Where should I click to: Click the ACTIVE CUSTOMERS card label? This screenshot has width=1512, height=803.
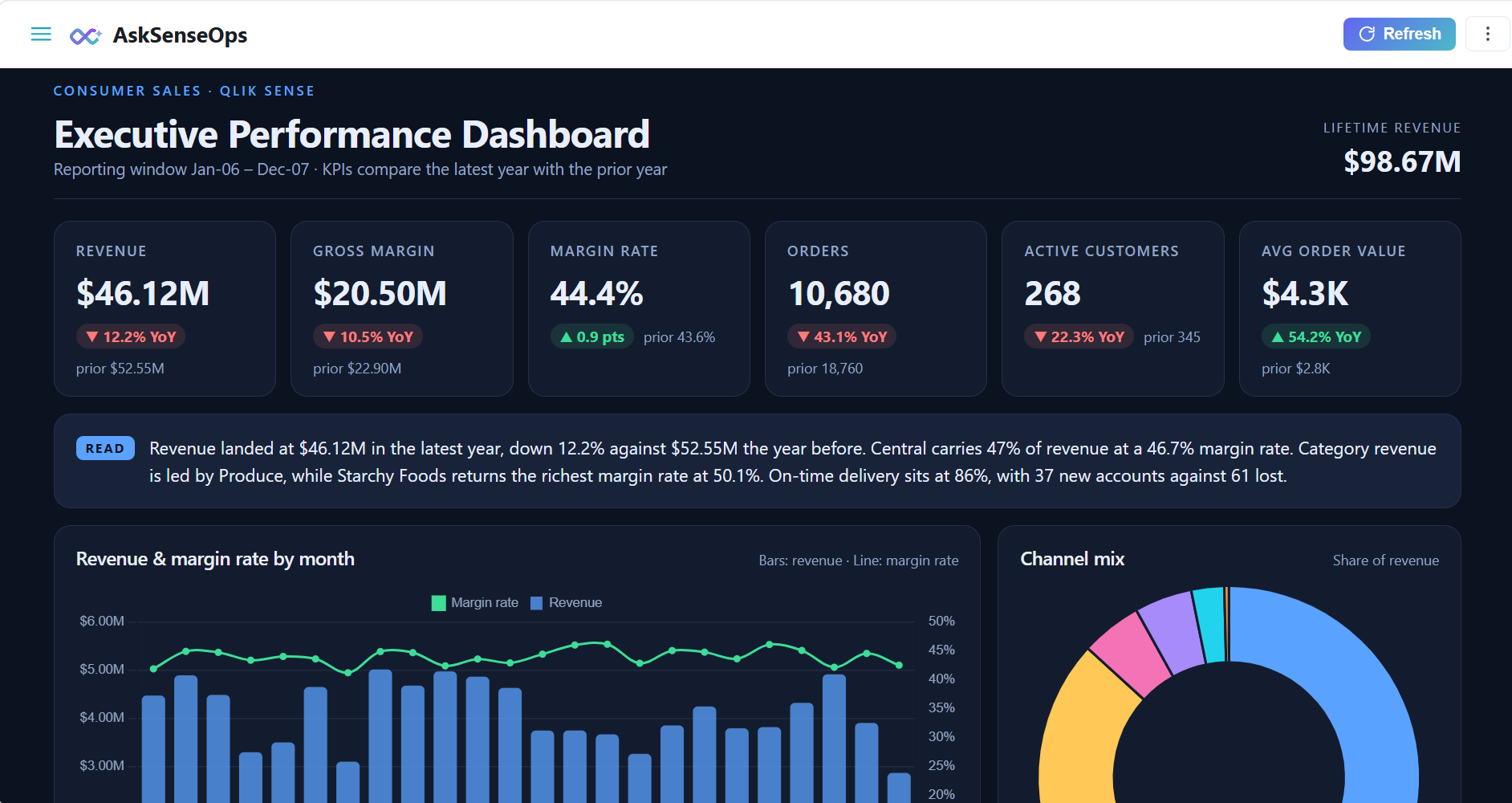1101,251
